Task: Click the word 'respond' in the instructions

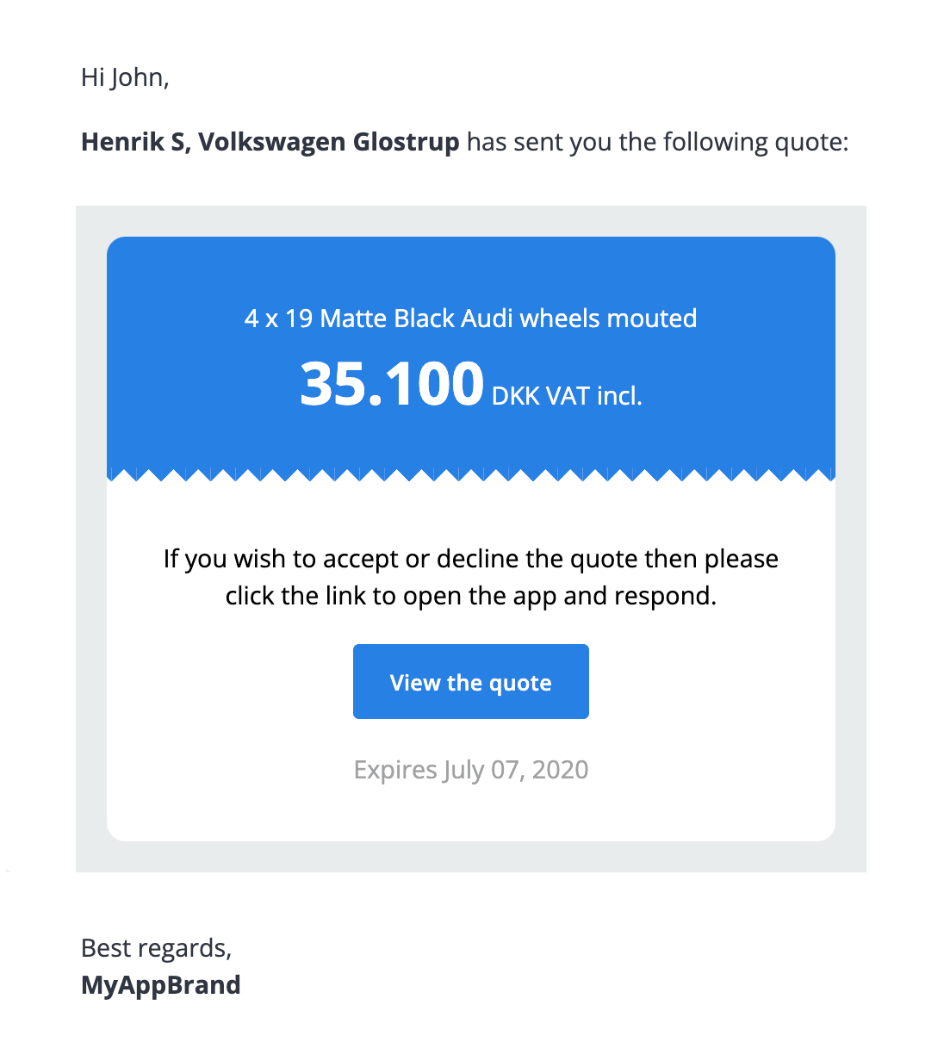Action: (x=672, y=597)
